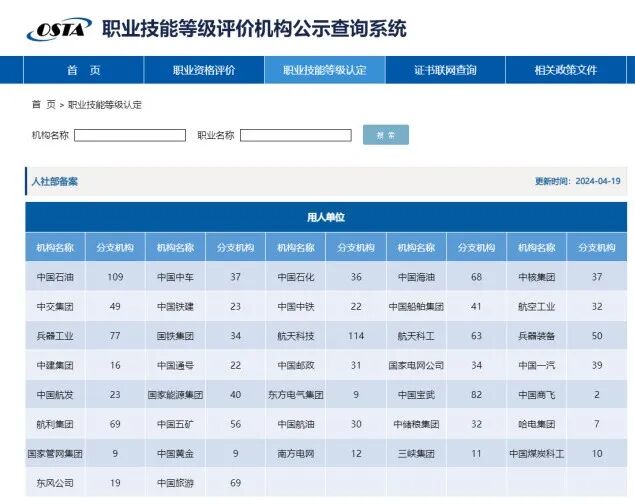Viewport: 635px width, 504px height.
Task: Click the 首页 breadcrumb link
Action: [x=44, y=104]
